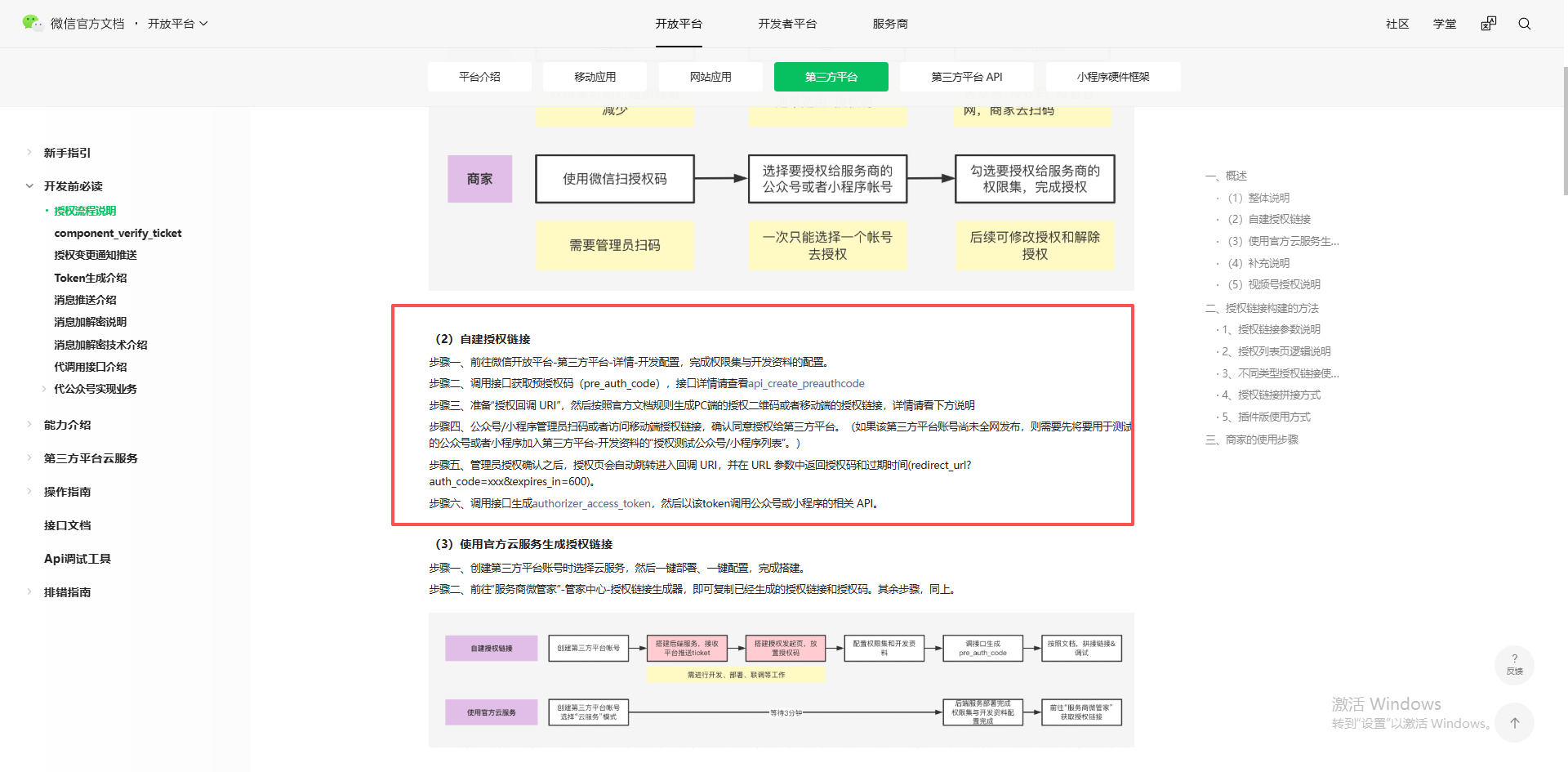Image resolution: width=1568 pixels, height=772 pixels.
Task: Open component_verify_ticket in the sidebar
Action: 118,234
